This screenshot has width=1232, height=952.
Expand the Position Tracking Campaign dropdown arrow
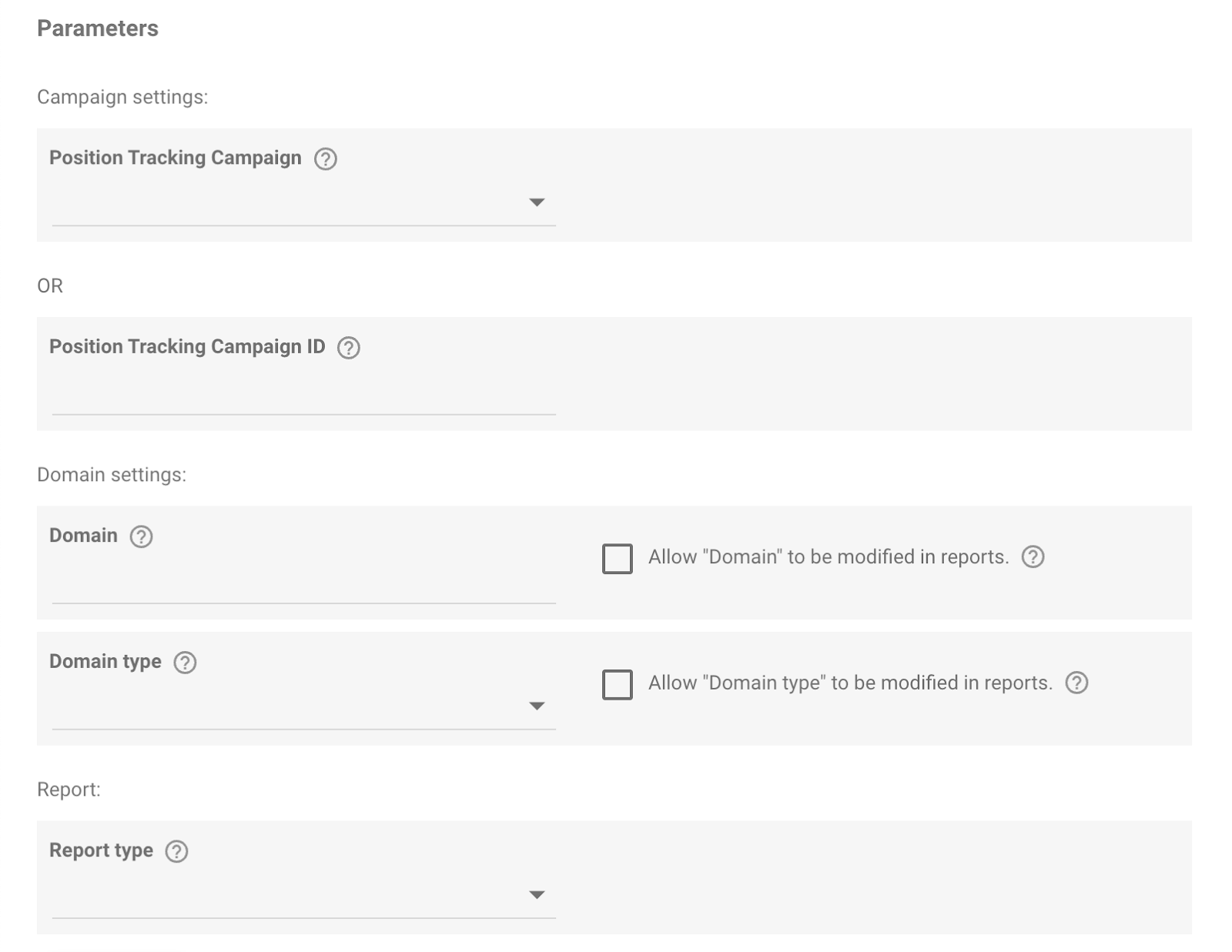pyautogui.click(x=538, y=202)
